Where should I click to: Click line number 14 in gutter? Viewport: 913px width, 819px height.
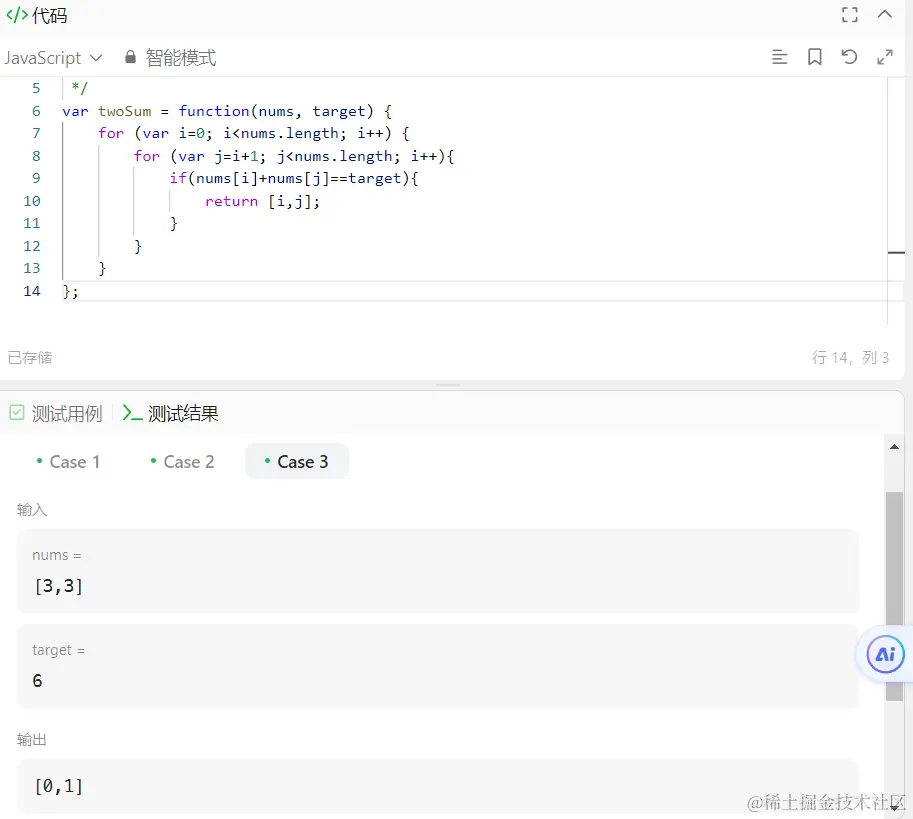coord(32,291)
